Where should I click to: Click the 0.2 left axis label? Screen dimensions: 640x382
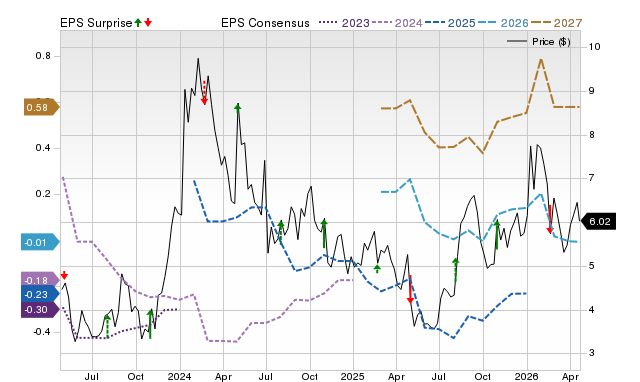43,194
